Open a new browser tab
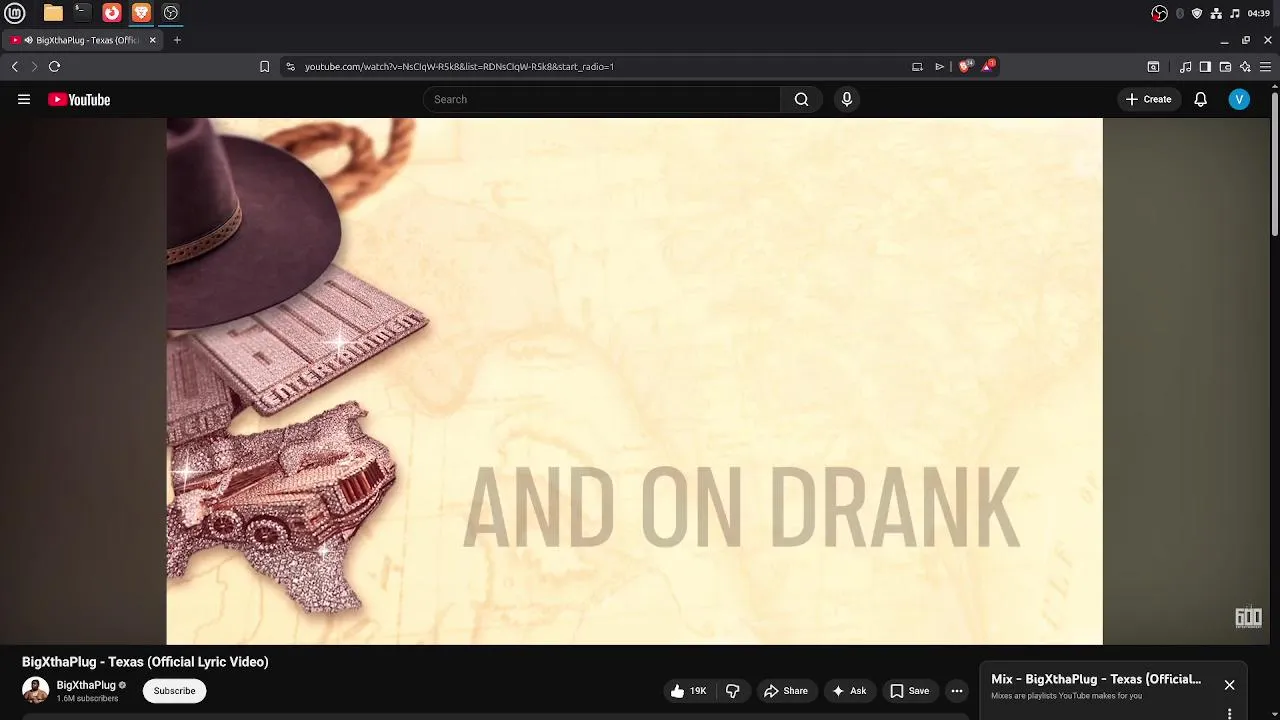 (x=177, y=40)
